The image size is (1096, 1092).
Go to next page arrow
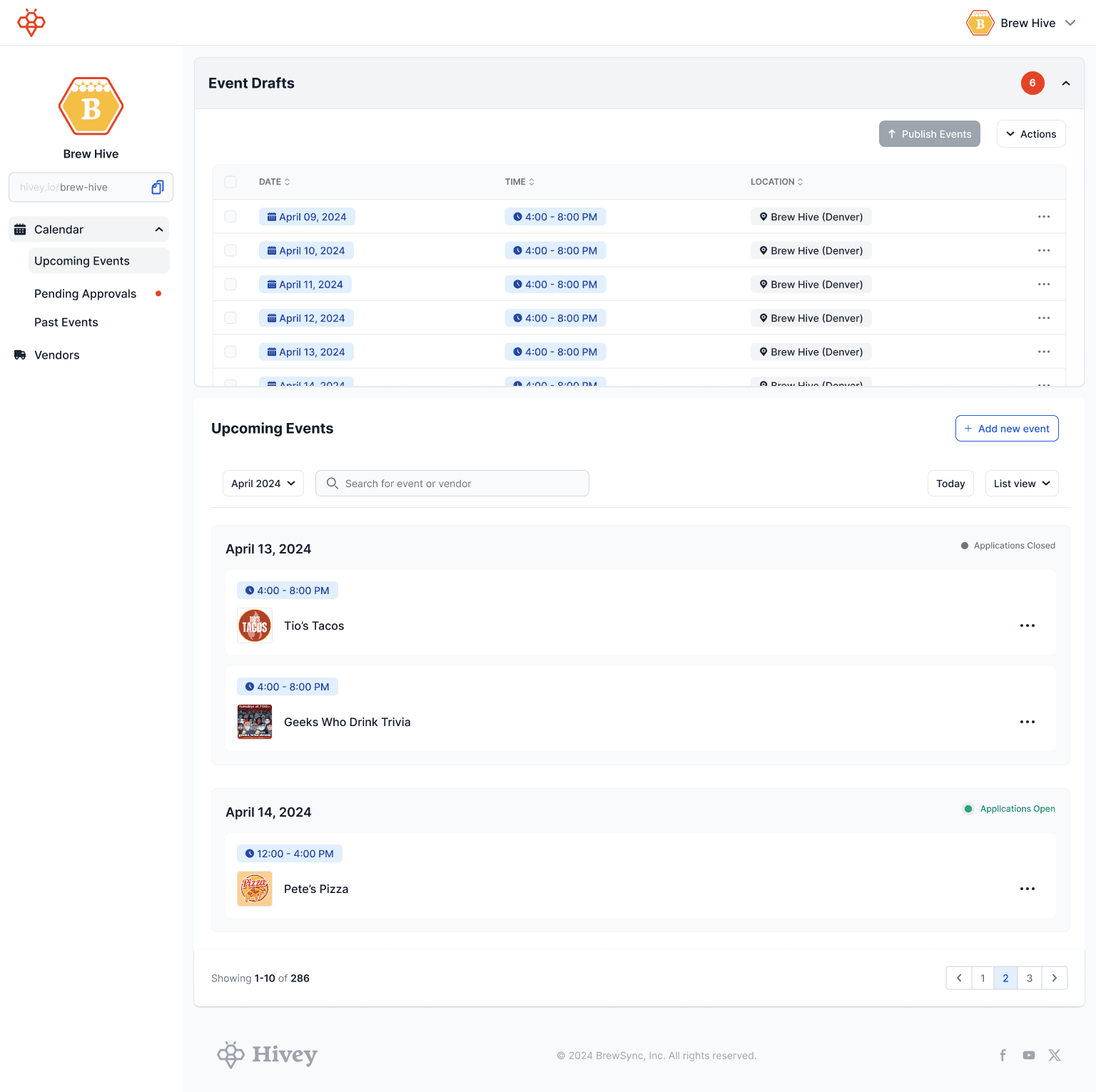1055,978
